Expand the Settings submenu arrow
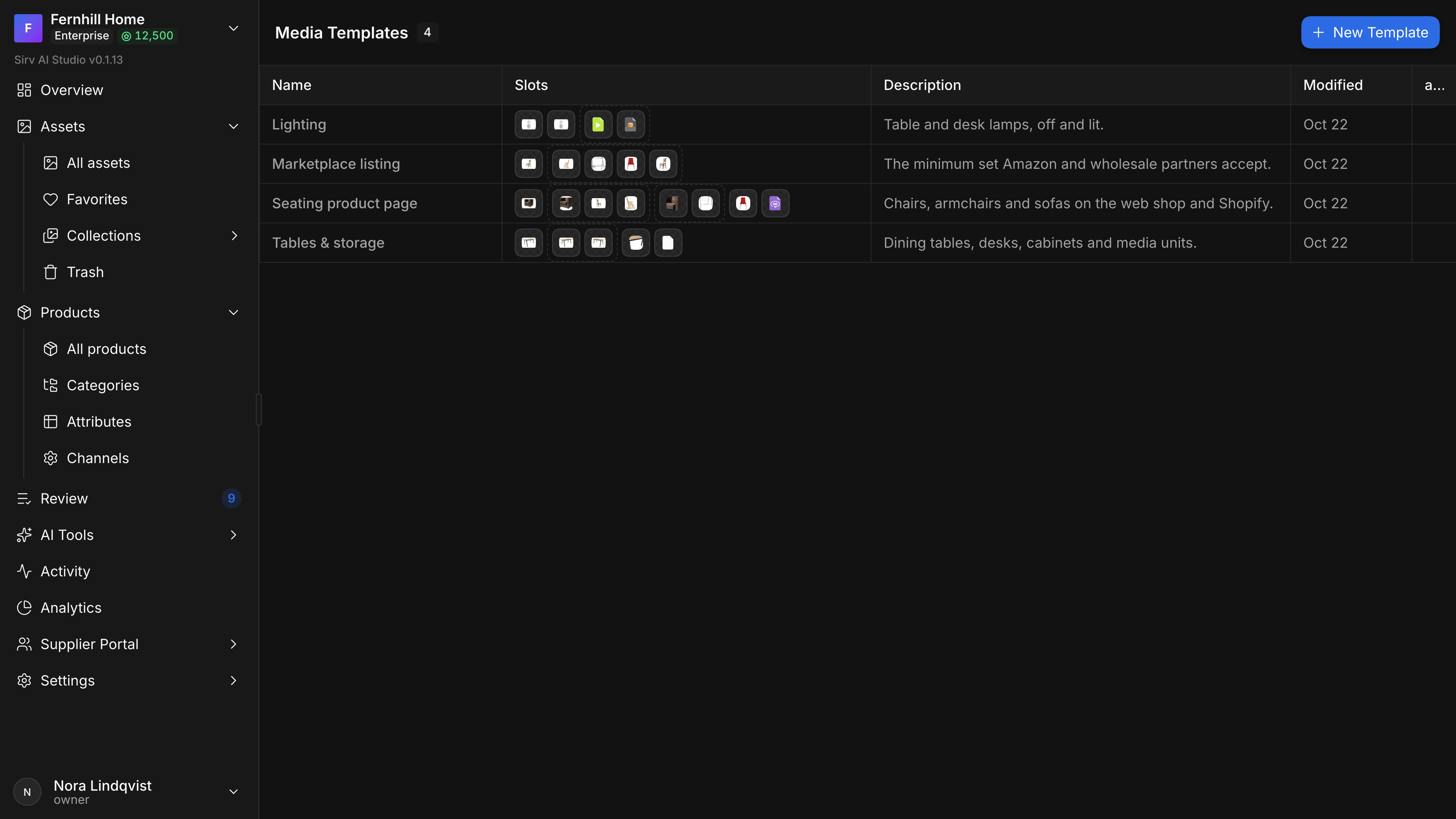 point(234,680)
